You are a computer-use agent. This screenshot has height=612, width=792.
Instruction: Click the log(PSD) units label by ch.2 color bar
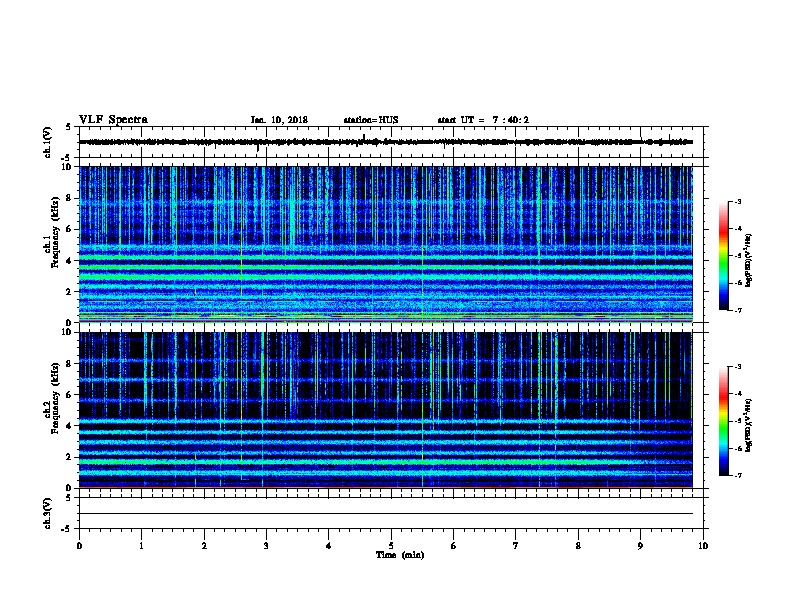(x=749, y=426)
